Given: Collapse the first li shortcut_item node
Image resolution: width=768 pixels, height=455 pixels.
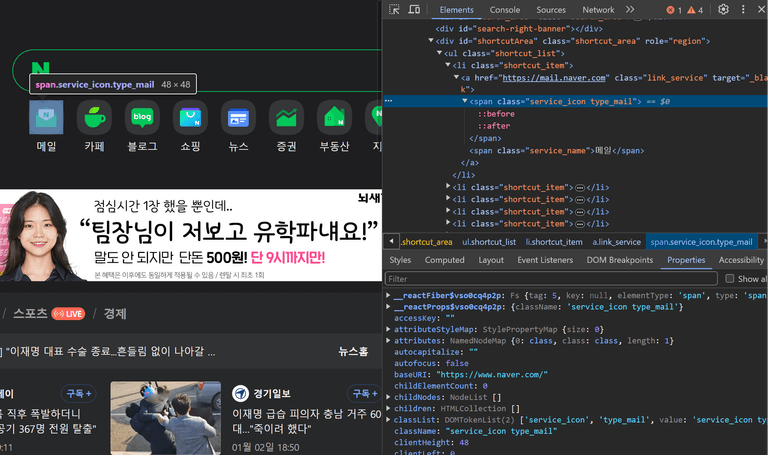Looking at the screenshot, I should tap(448, 65).
